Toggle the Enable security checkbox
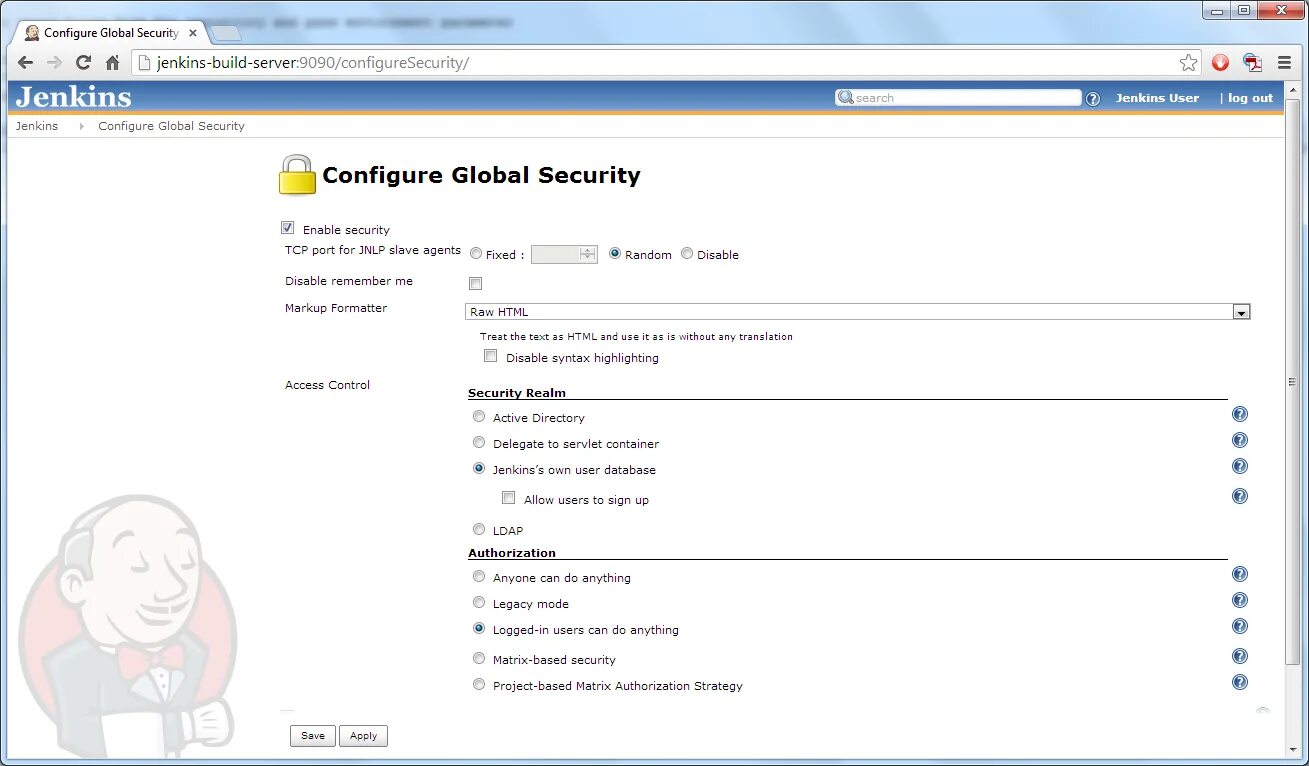The image size is (1309, 766). (x=288, y=228)
